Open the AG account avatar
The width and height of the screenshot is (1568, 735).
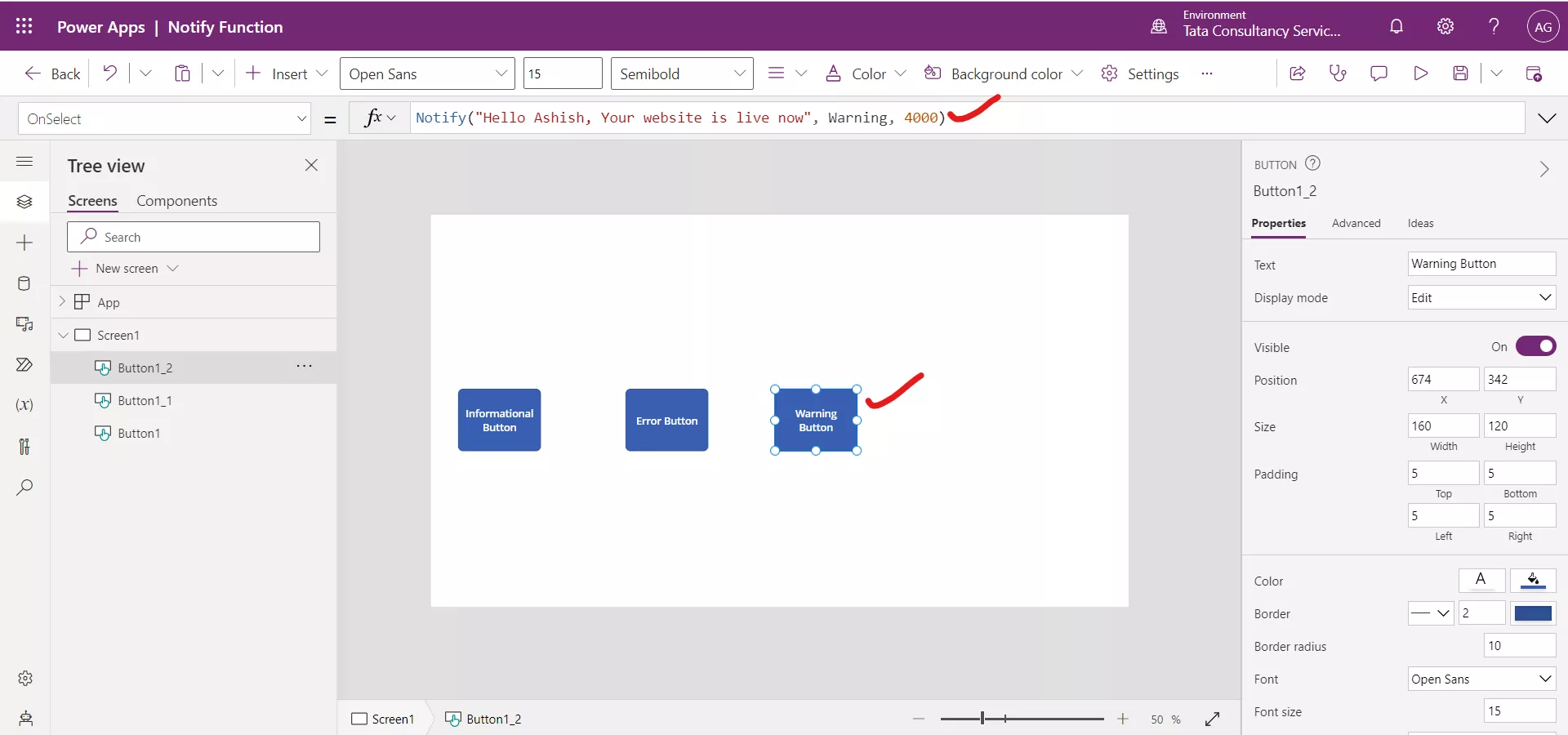pos(1543,26)
